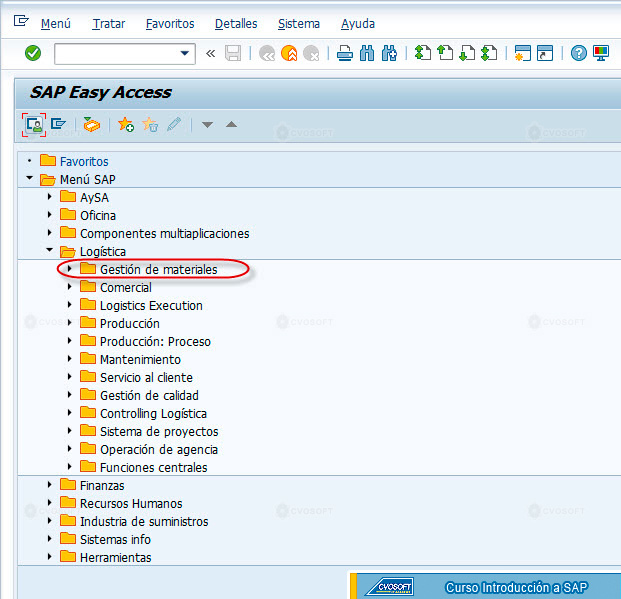Click the green Enter checkmark icon
This screenshot has height=599, width=621.
click(32, 53)
